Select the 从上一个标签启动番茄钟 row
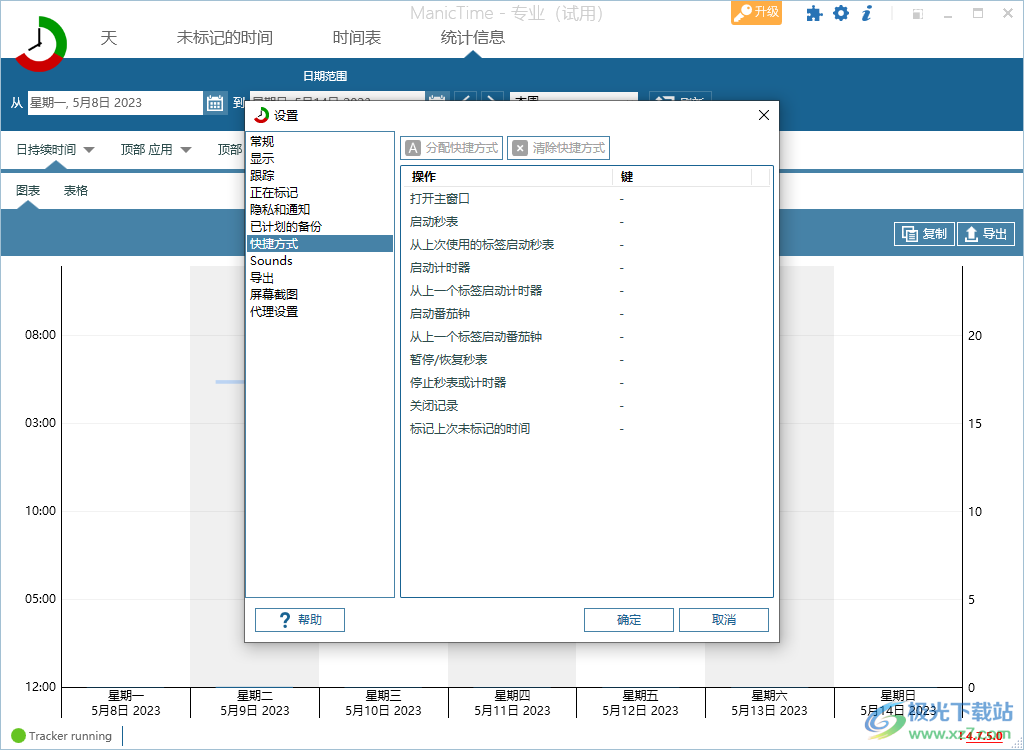 586,336
